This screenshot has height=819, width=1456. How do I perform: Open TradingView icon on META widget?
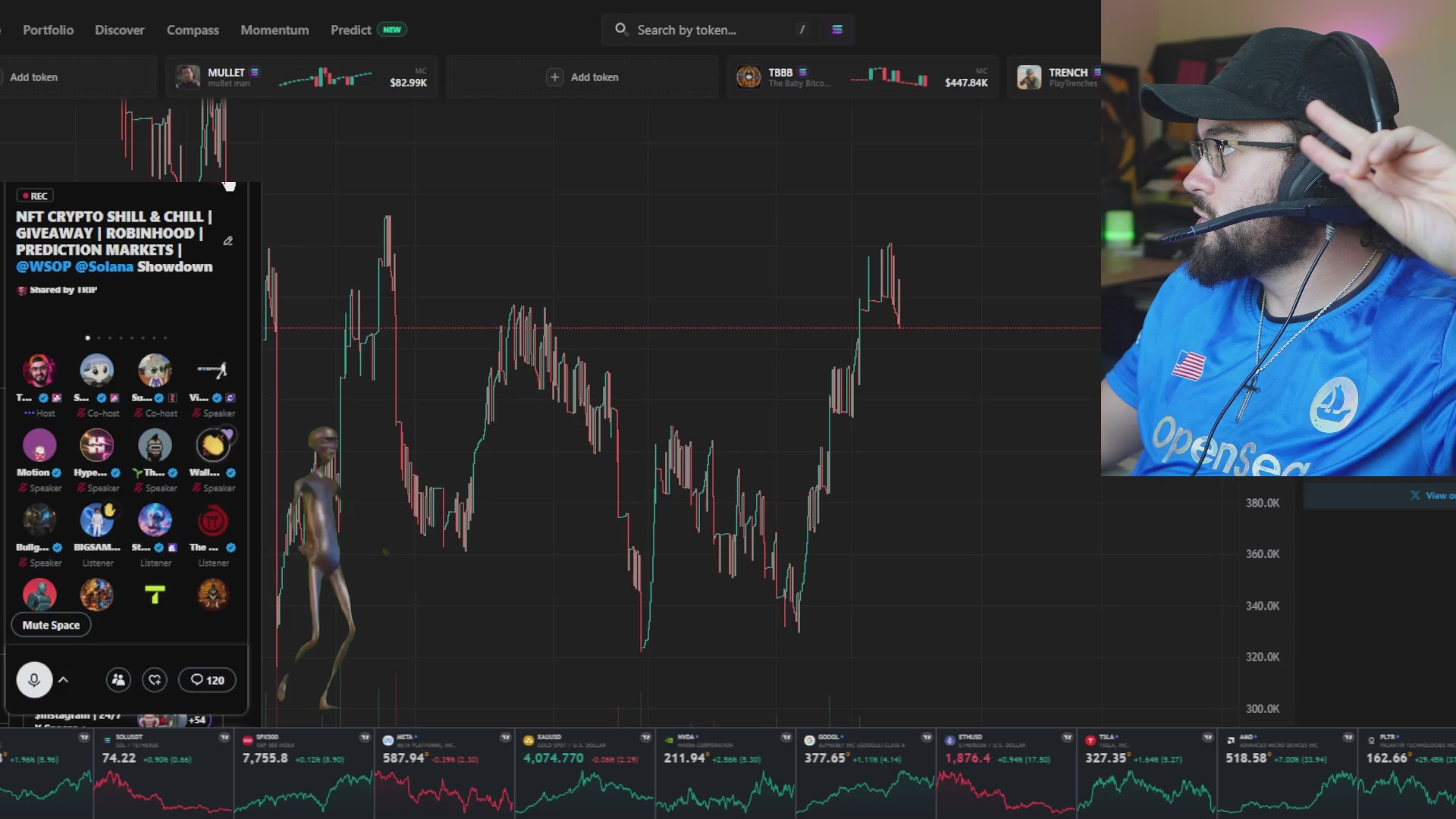(x=505, y=737)
